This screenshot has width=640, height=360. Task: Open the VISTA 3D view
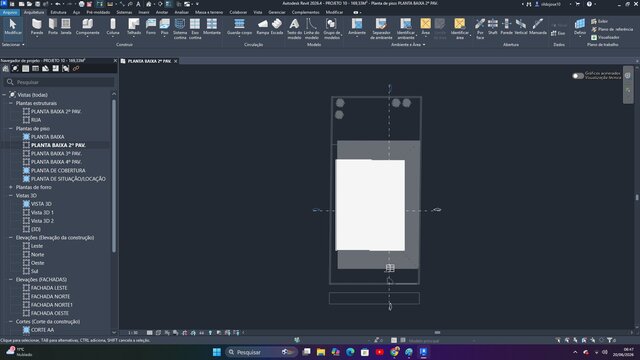coord(41,204)
